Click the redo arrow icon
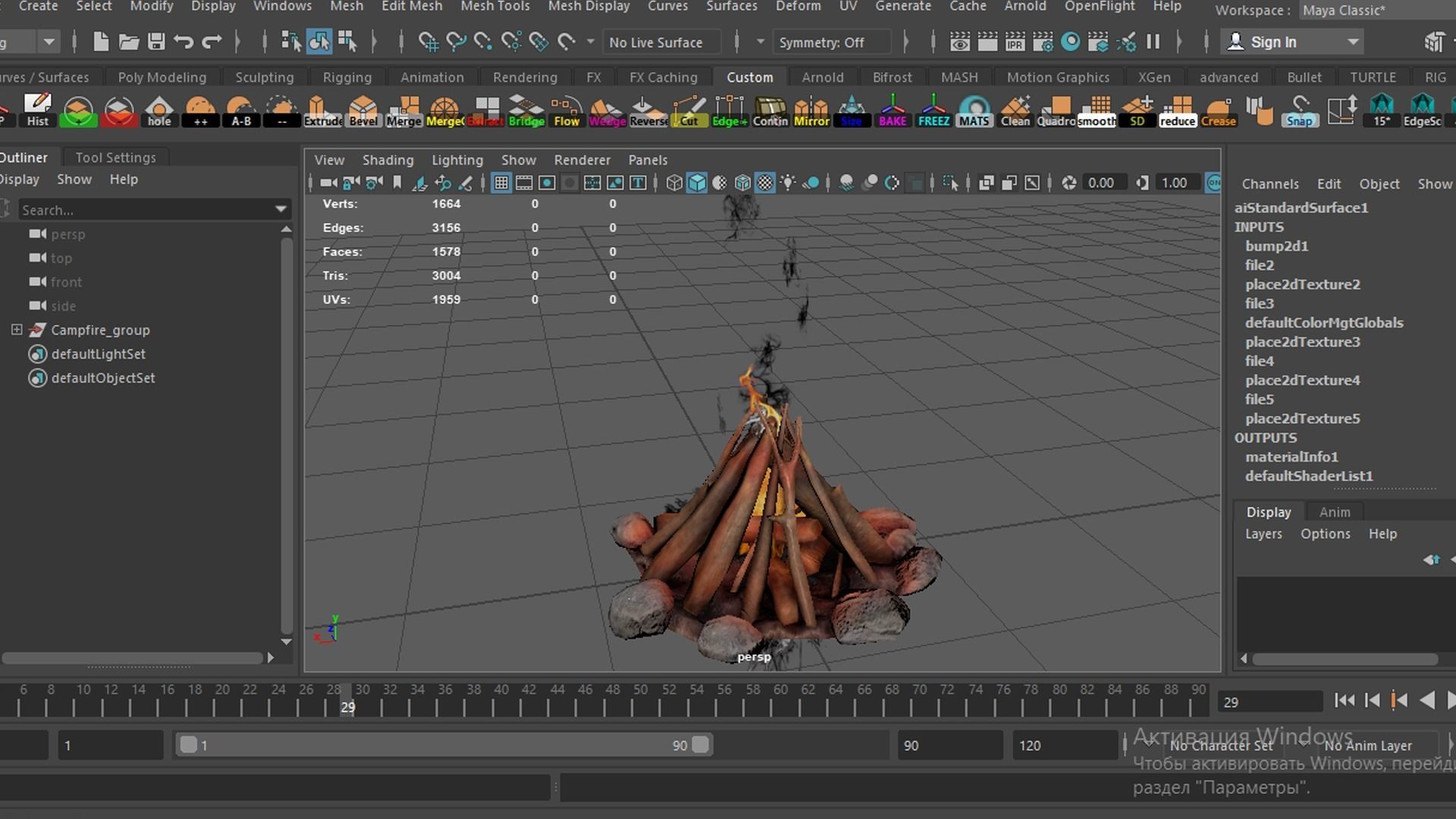 coord(212,42)
